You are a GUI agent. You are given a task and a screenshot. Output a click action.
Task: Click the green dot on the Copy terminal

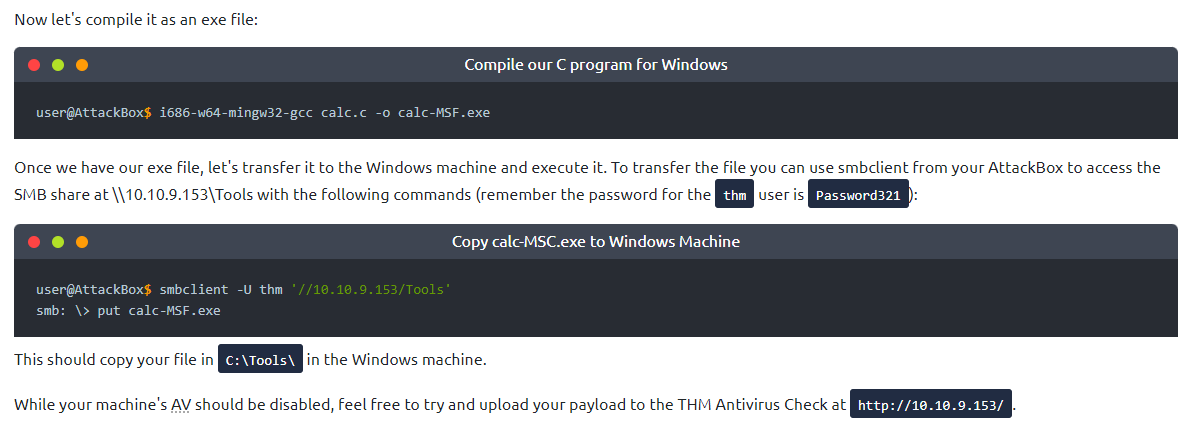pos(58,242)
